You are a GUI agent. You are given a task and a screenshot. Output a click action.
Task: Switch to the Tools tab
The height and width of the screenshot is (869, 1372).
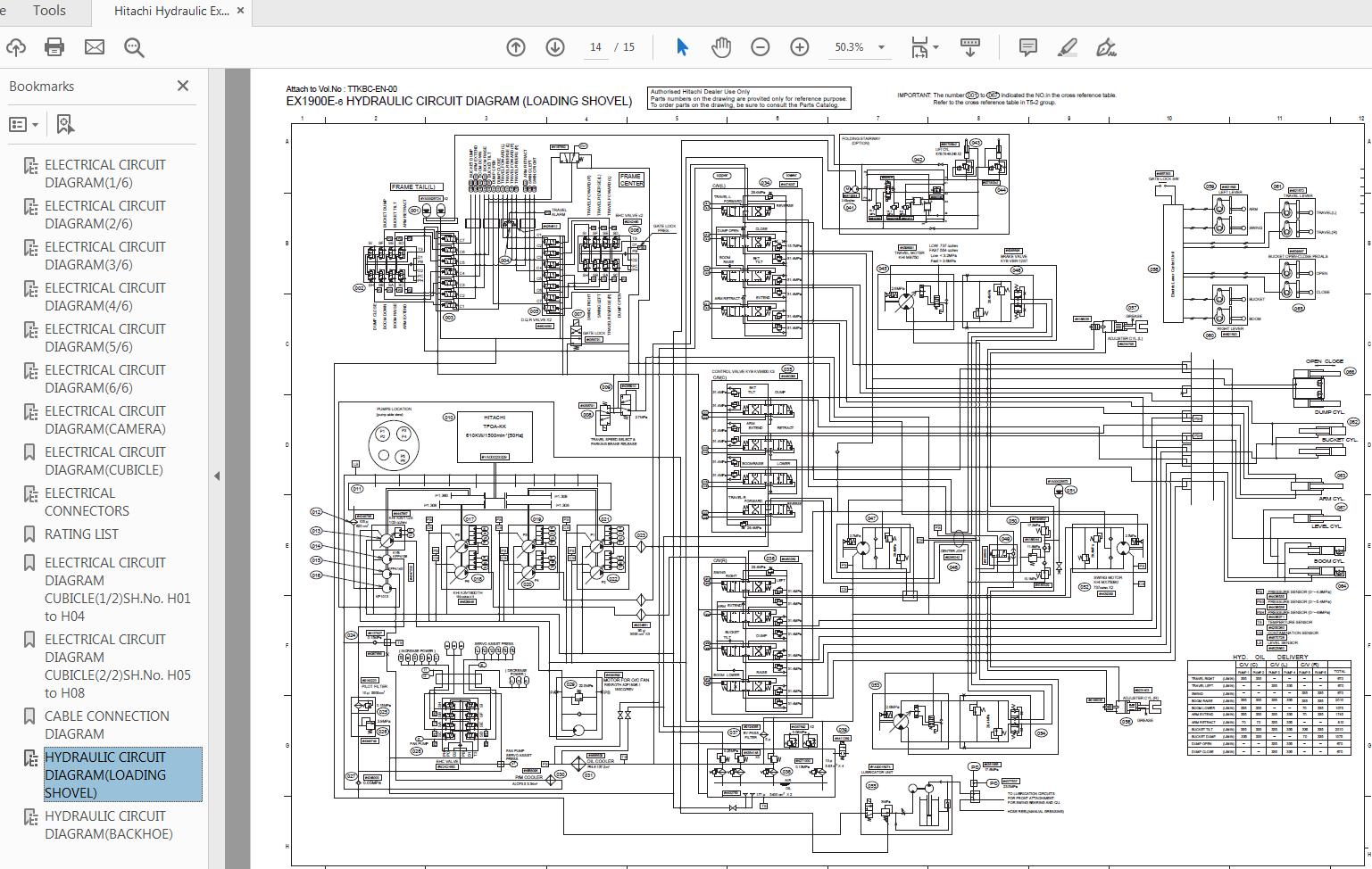point(49,11)
